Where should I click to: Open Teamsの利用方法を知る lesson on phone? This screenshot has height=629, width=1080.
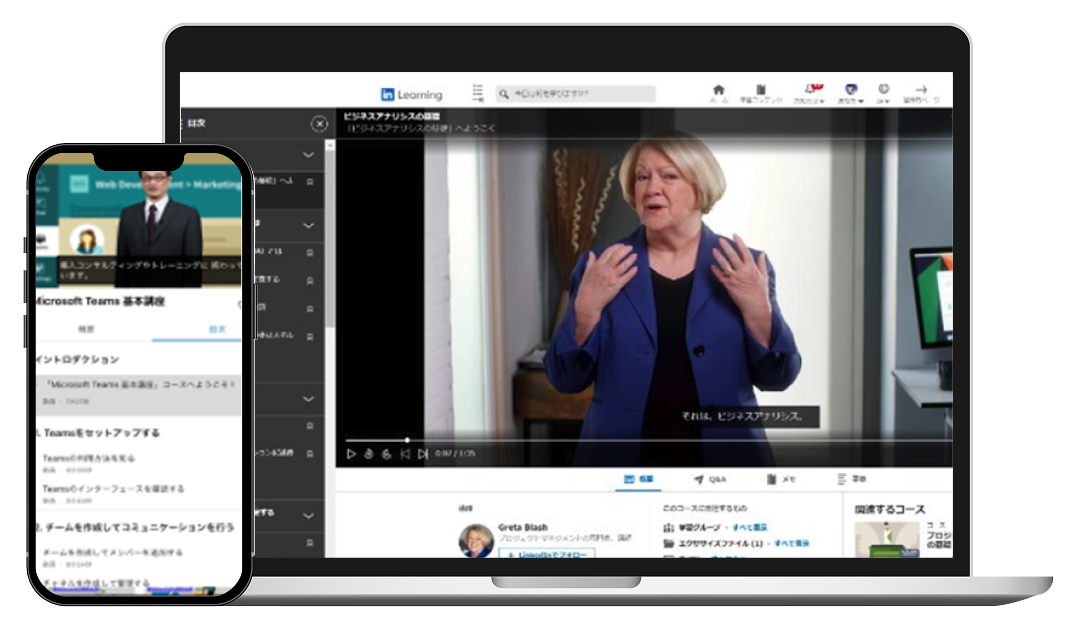tap(88, 458)
